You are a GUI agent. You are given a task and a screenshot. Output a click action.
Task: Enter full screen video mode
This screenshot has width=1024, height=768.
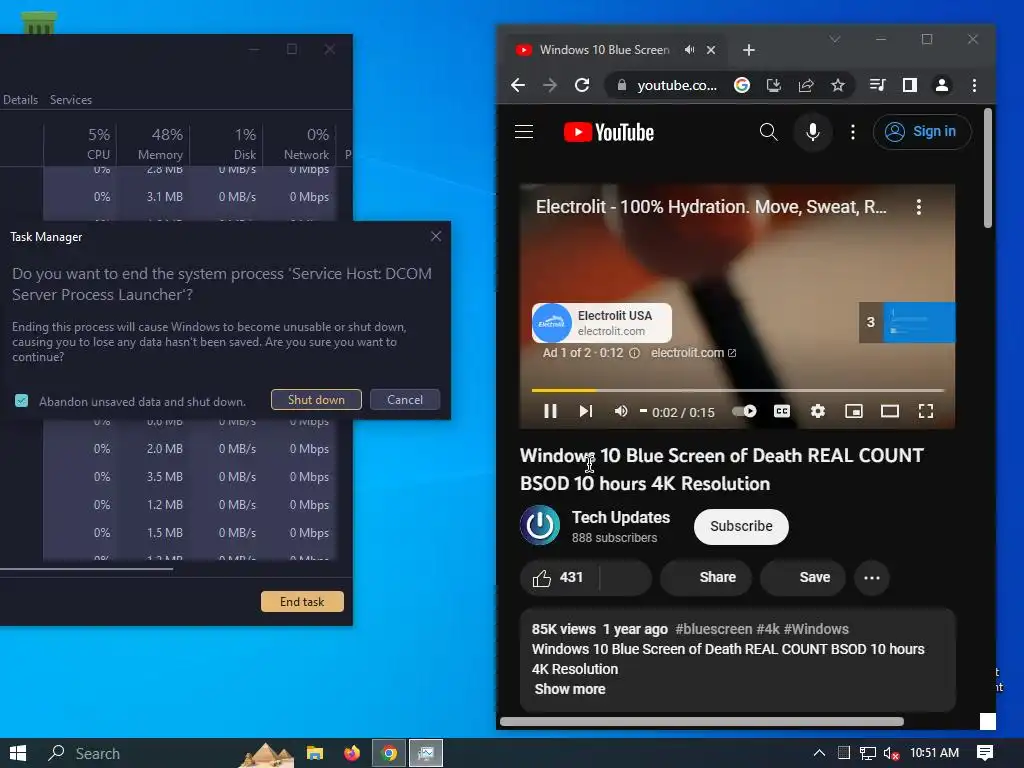tap(925, 411)
